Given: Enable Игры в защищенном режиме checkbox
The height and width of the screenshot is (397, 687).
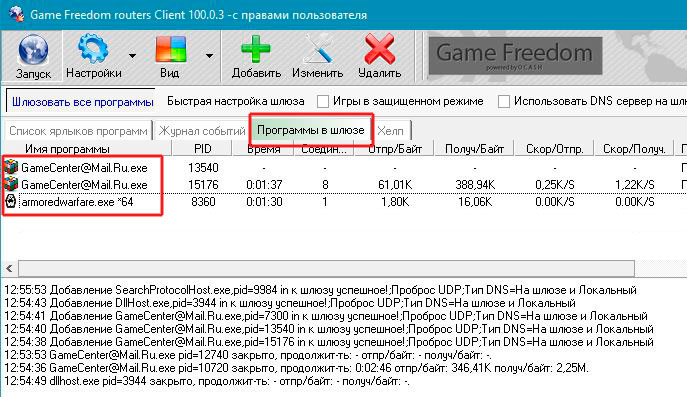Looking at the screenshot, I should pyautogui.click(x=323, y=102).
